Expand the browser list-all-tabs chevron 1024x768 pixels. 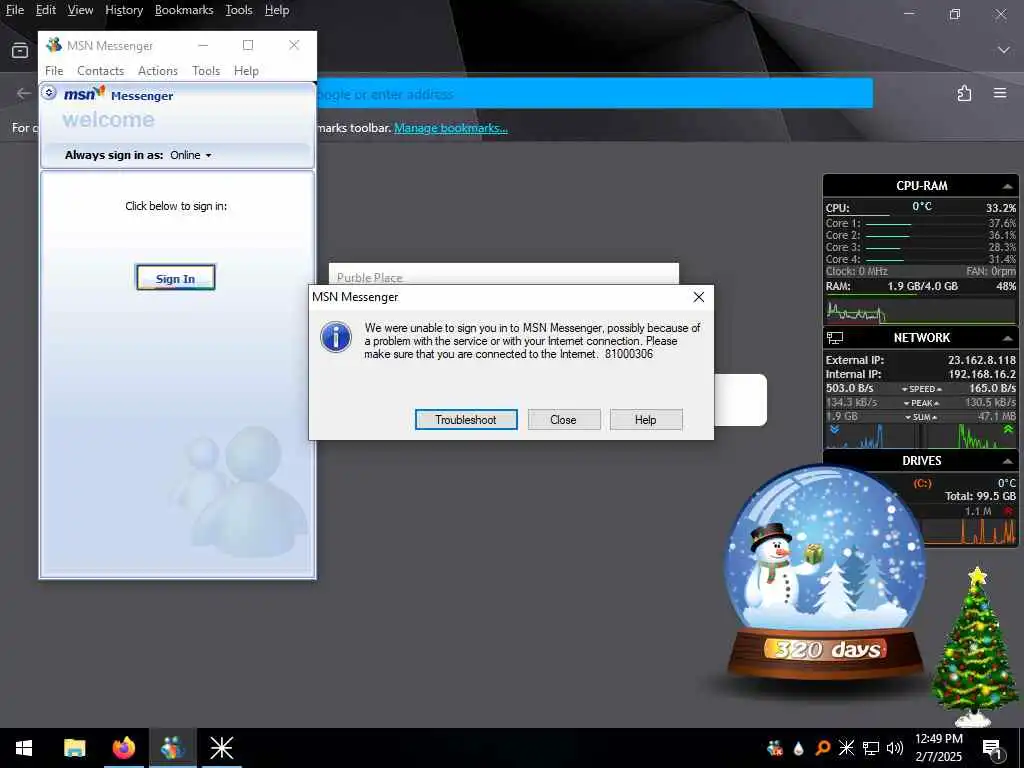1003,50
